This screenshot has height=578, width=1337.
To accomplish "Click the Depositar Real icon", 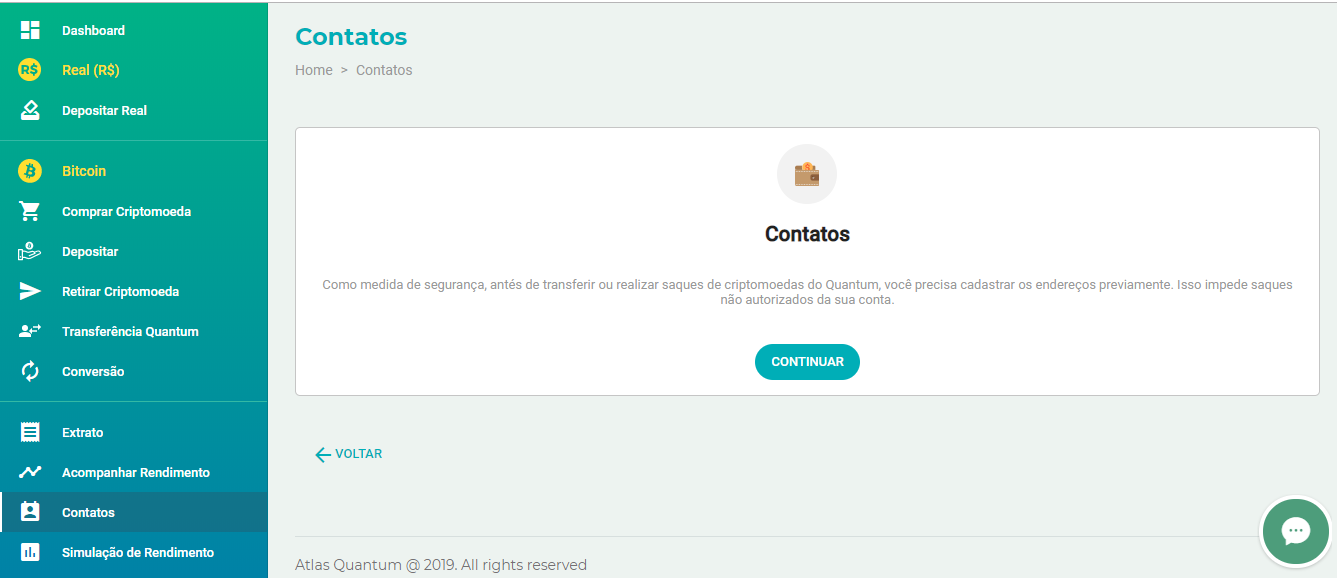I will coord(30,110).
